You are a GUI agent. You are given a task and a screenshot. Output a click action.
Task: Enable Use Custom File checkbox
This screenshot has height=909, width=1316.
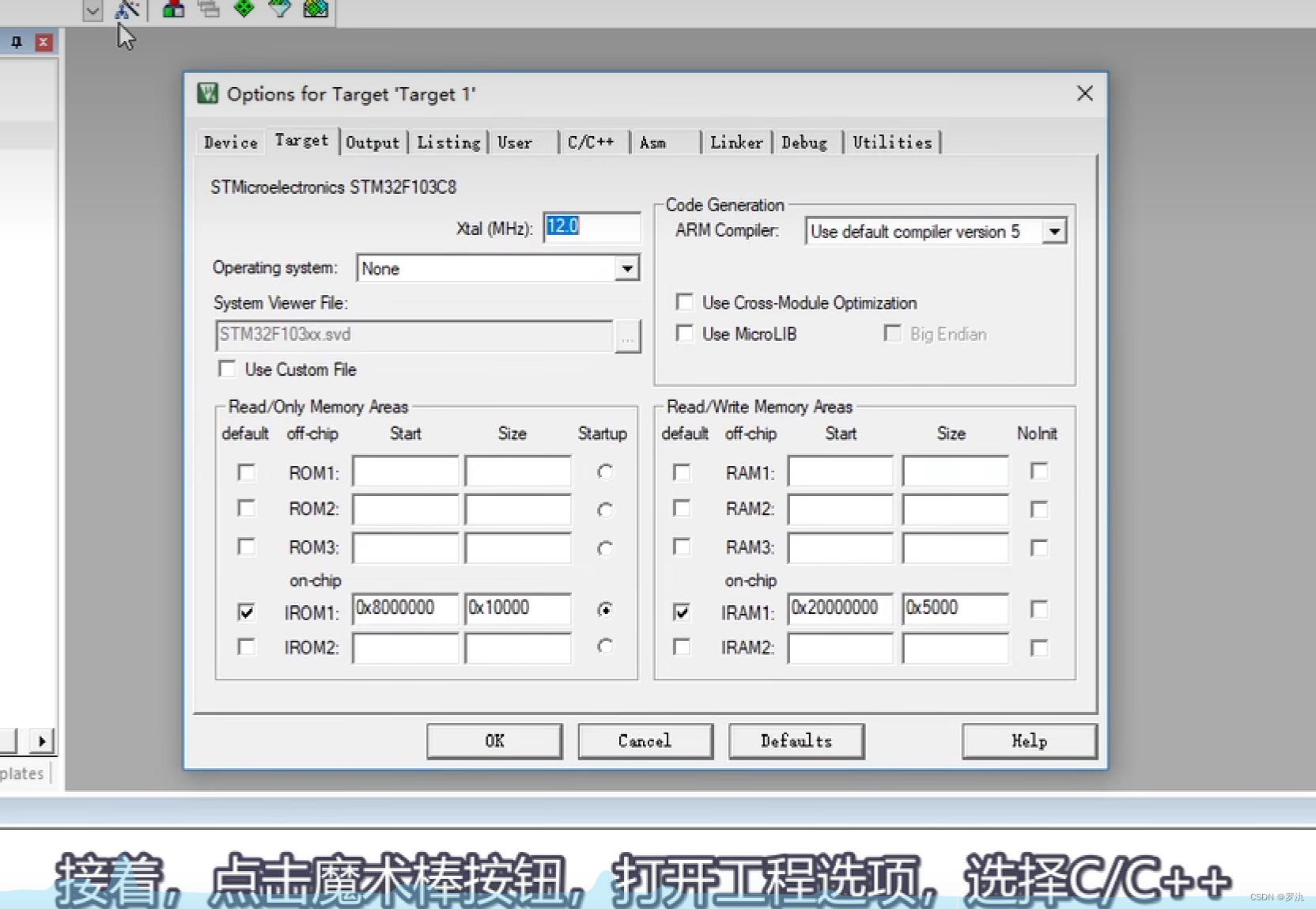pos(227,369)
